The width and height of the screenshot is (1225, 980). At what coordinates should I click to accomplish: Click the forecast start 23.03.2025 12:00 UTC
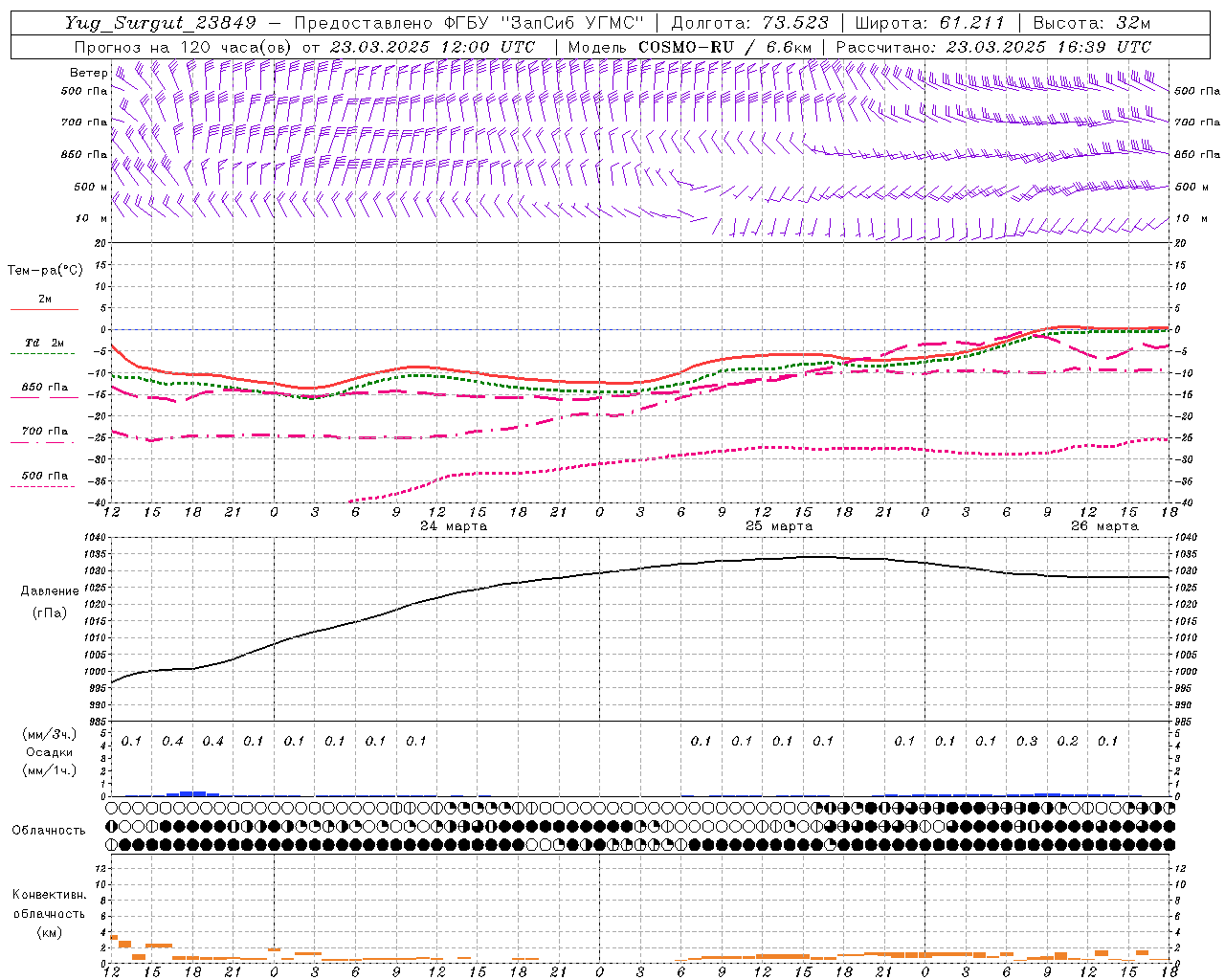pyautogui.click(x=432, y=47)
